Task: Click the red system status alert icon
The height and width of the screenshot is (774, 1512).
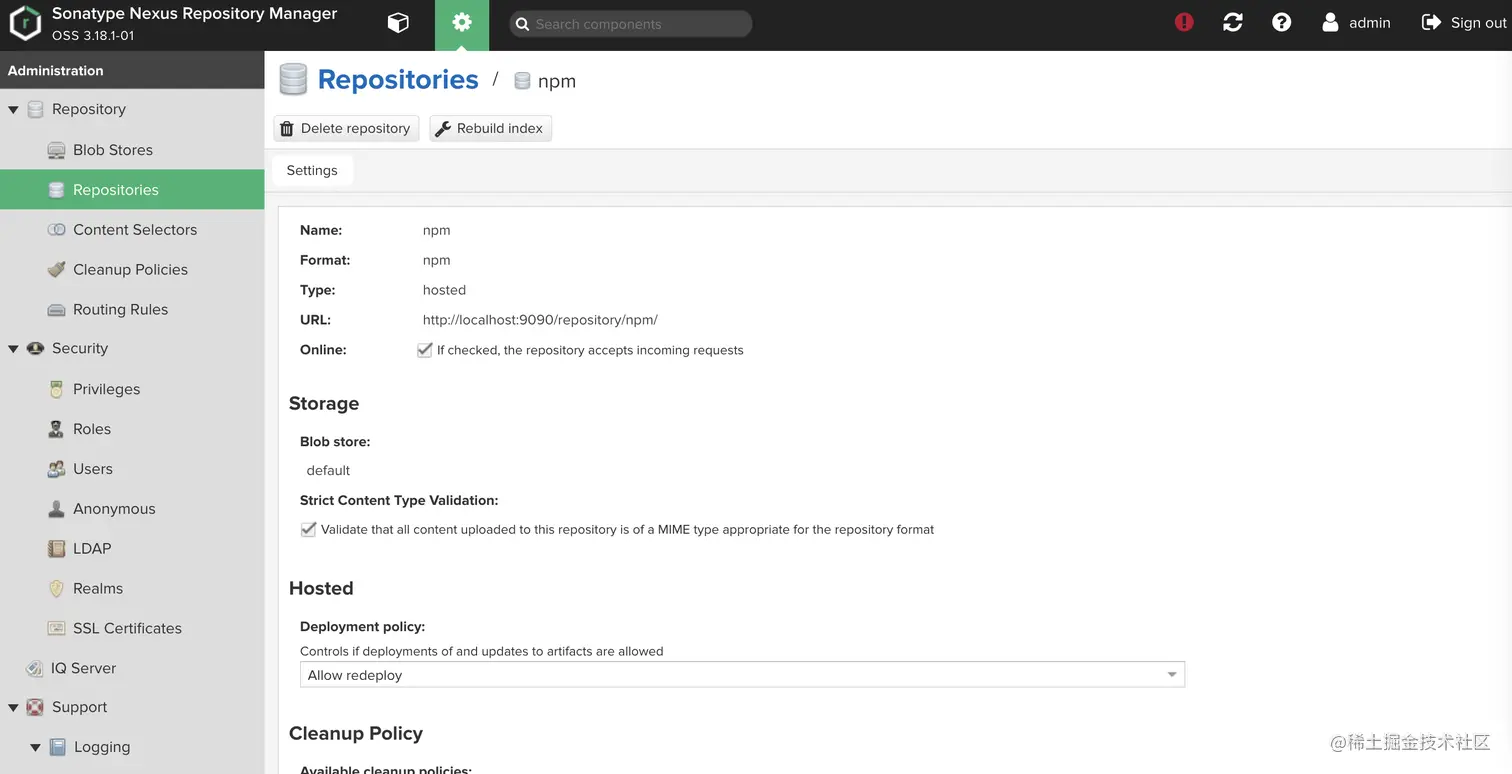Action: coord(1184,23)
